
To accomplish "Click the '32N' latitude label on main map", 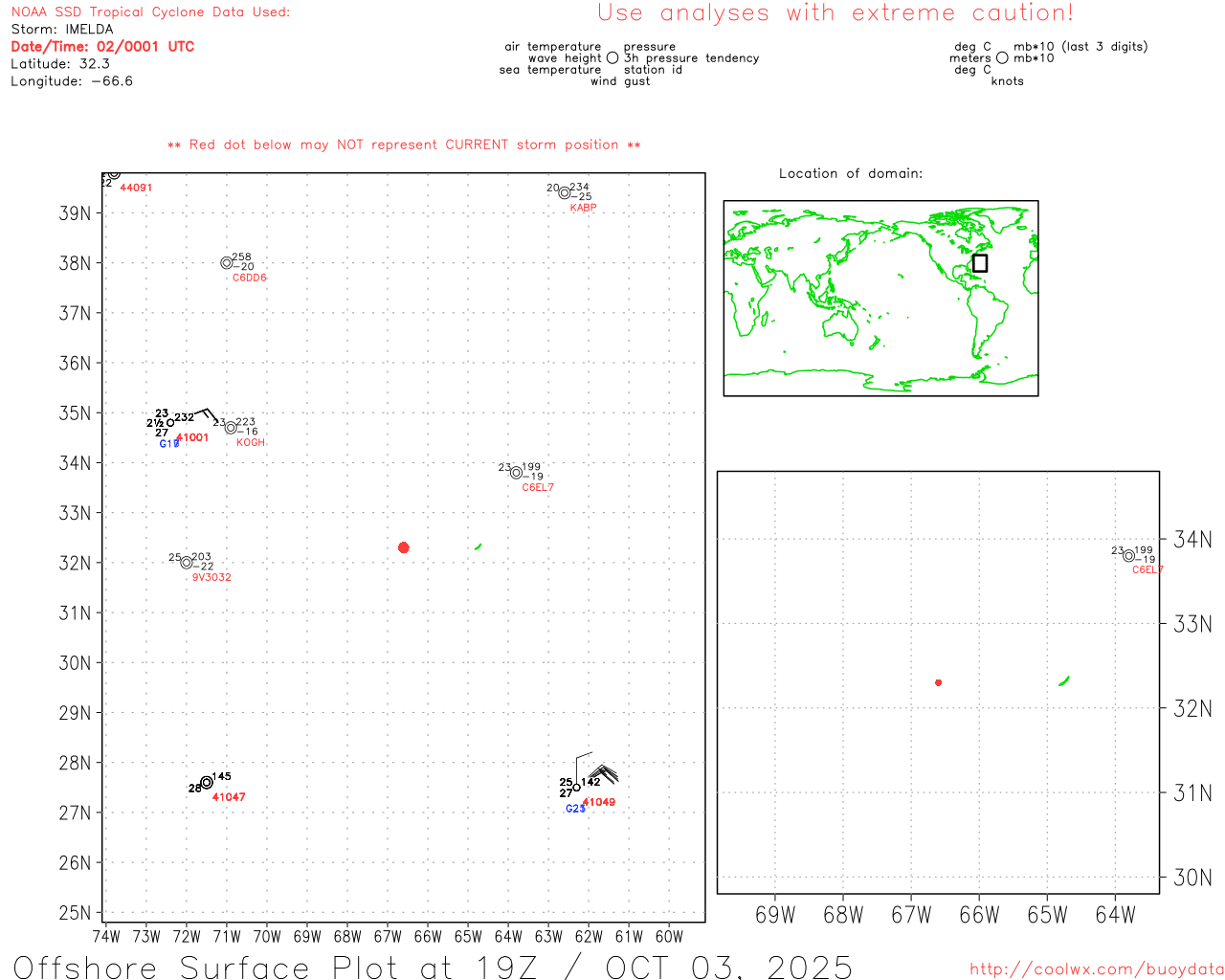I will (75, 563).
